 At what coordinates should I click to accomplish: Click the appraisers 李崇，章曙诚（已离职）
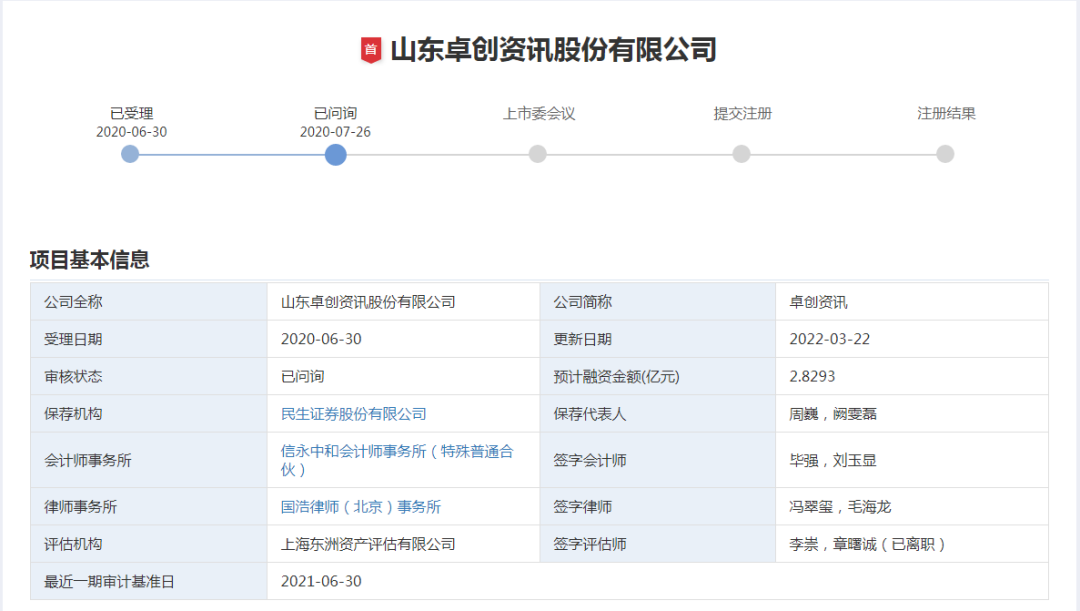[867, 544]
